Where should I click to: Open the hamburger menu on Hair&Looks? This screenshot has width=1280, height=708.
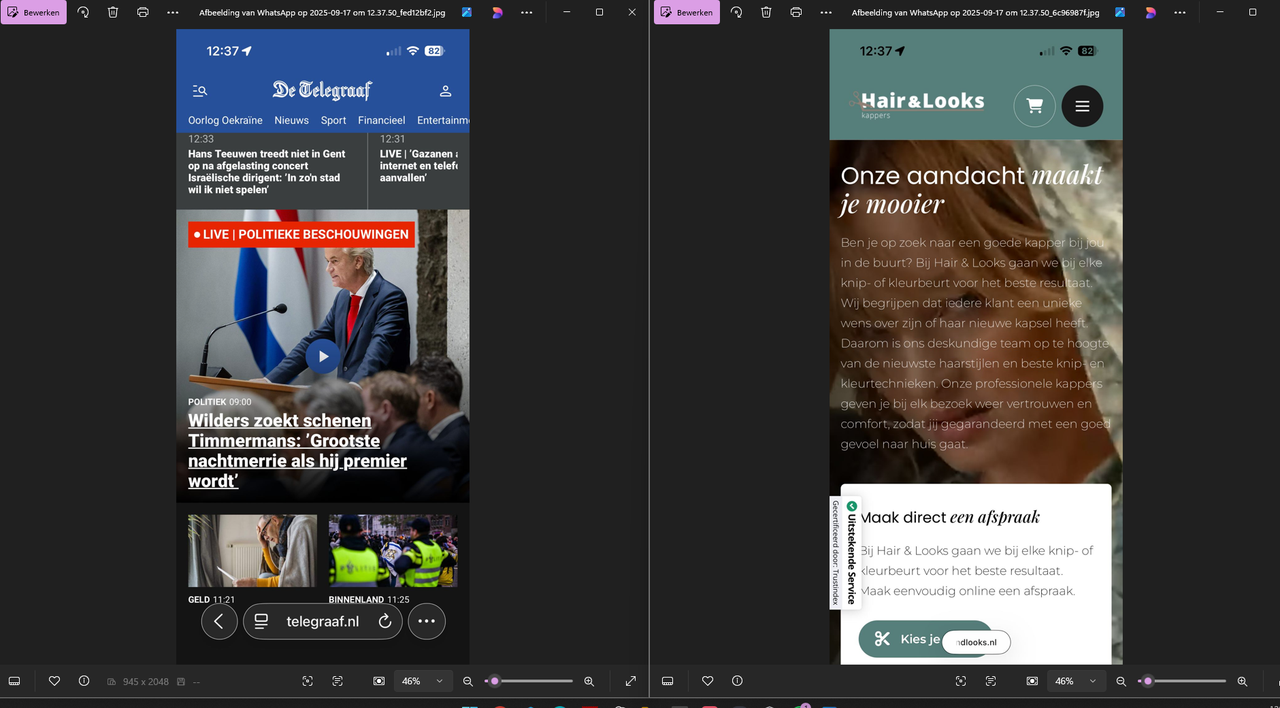point(1082,106)
